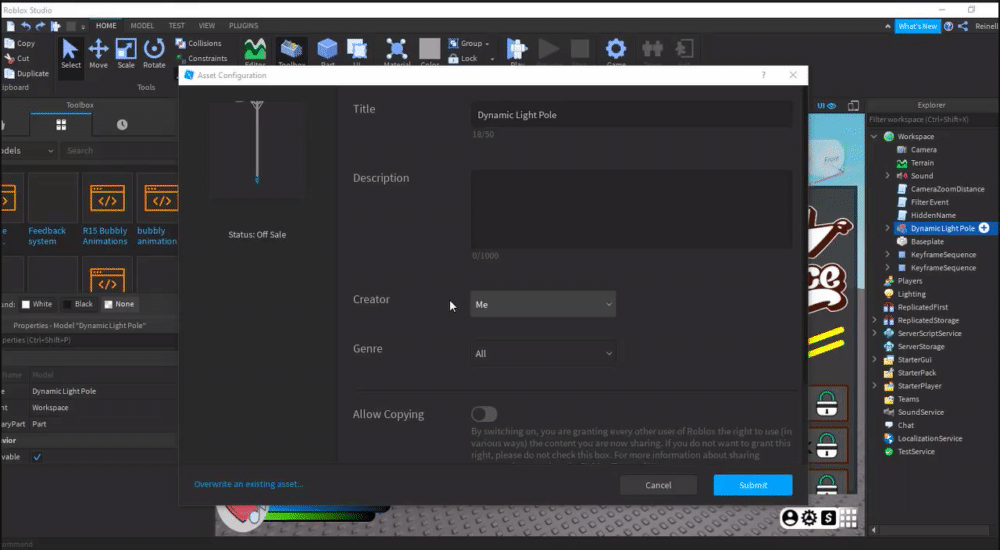Open the Feedback system asset link
The width and height of the screenshot is (1000, 550).
point(47,235)
